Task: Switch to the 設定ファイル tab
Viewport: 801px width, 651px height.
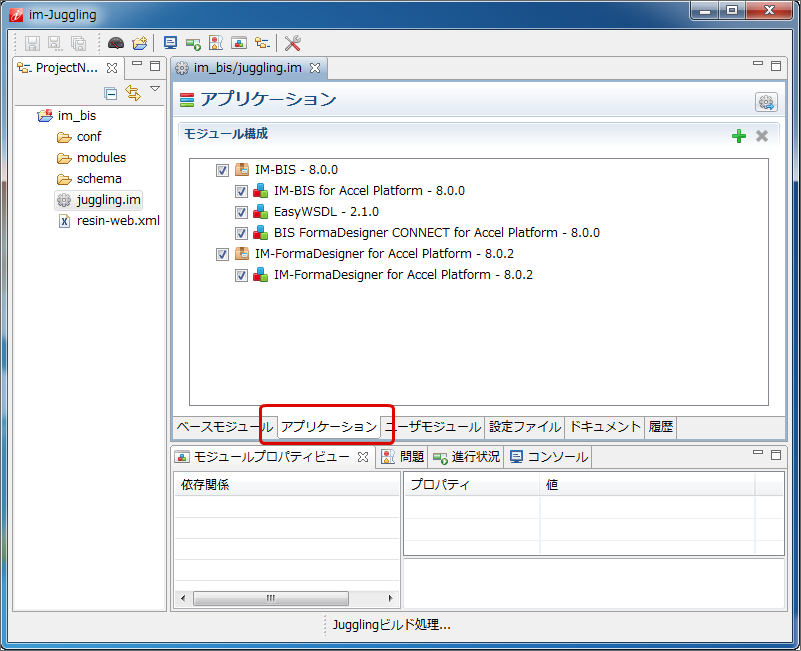Action: tap(525, 427)
